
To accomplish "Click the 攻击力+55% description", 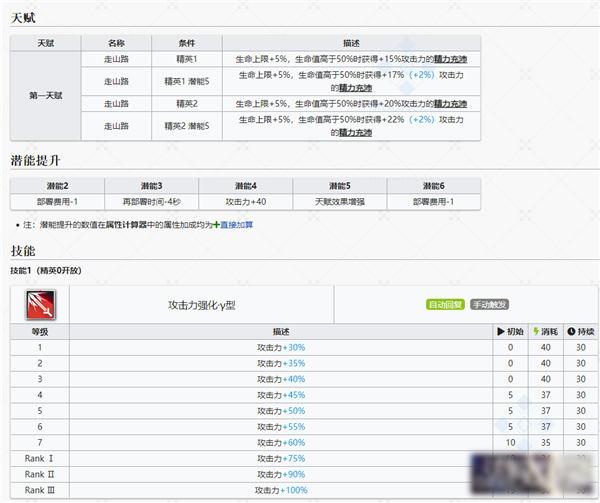I will coord(281,427).
